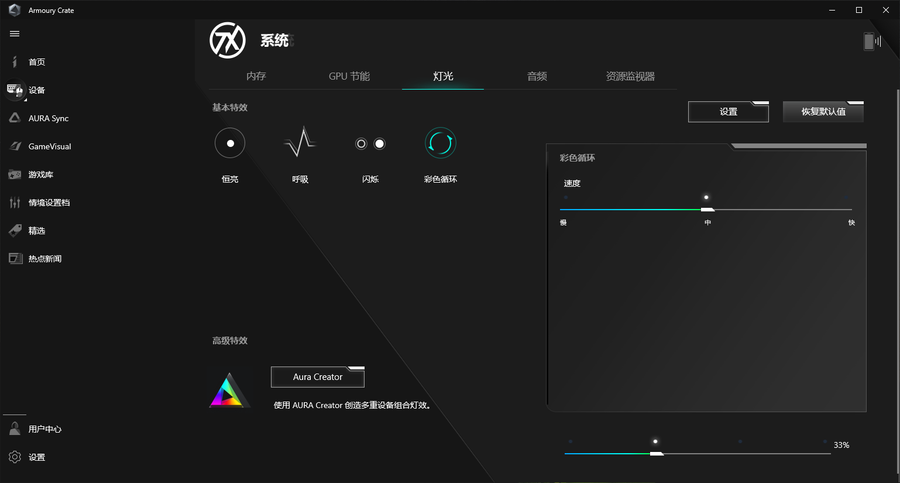Click the Armoury Crate title logo

click(14, 10)
